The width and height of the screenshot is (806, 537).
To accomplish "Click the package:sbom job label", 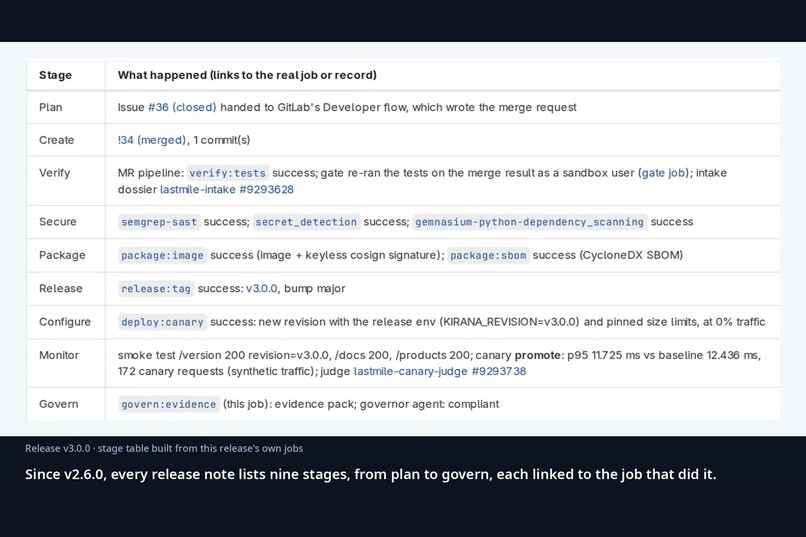I will click(488, 255).
